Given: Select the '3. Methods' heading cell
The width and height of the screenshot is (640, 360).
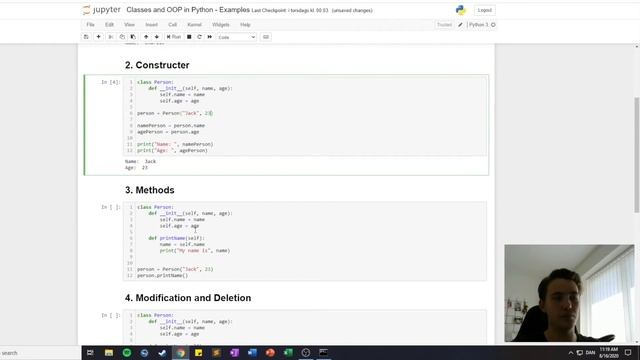Looking at the screenshot, I should coord(149,190).
